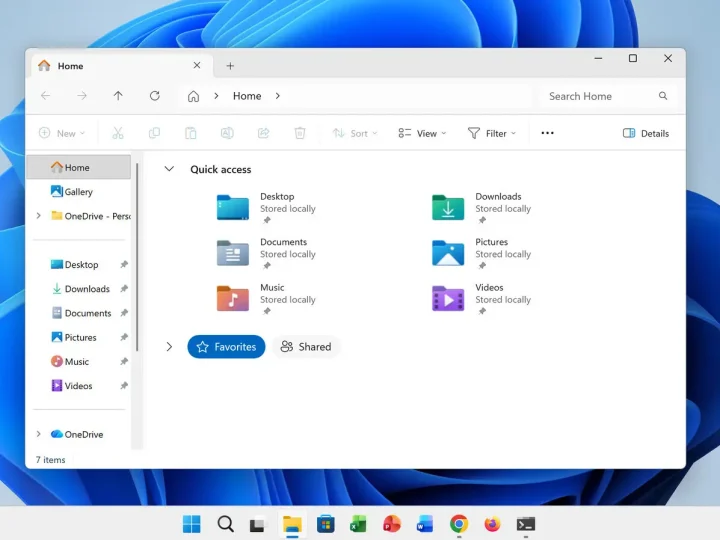Screen dimensions: 720x540
Task: Select the Home tab
Action: (122, 66)
